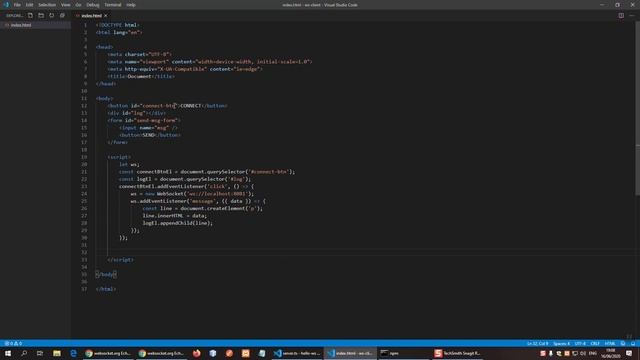
Task: Open the Help menu
Action: click(131, 5)
